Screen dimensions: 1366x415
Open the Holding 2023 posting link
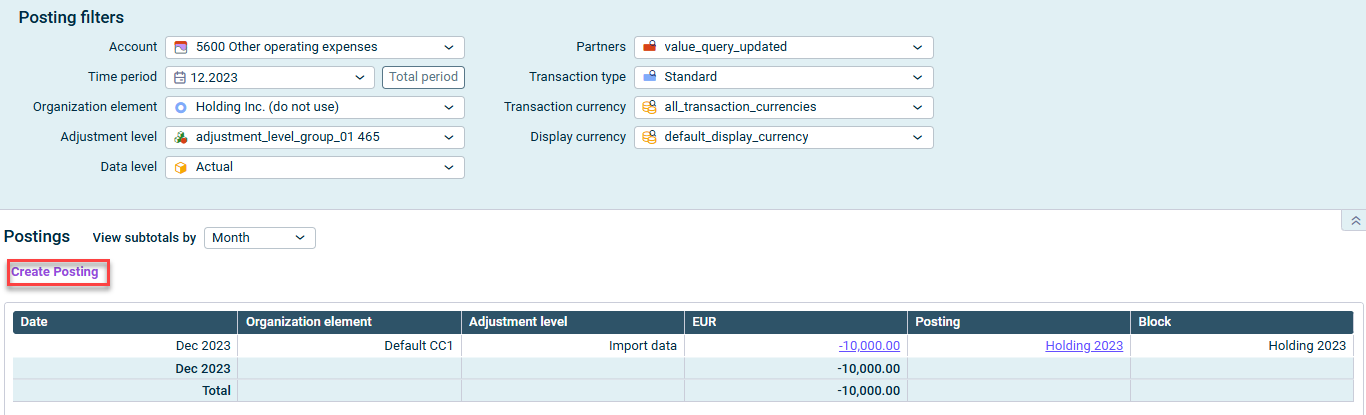click(1083, 346)
